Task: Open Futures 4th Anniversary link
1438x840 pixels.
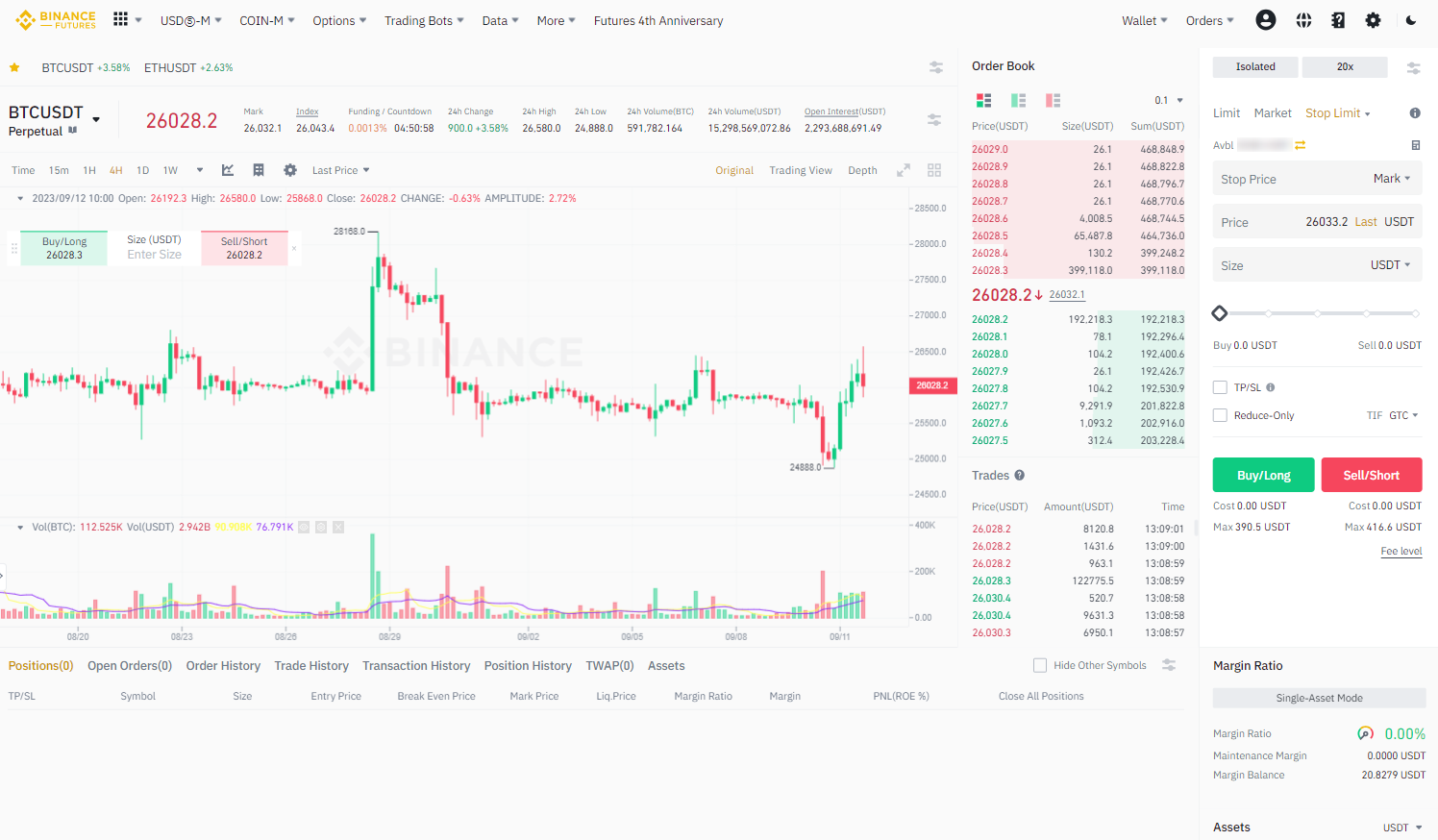Action: [x=658, y=20]
